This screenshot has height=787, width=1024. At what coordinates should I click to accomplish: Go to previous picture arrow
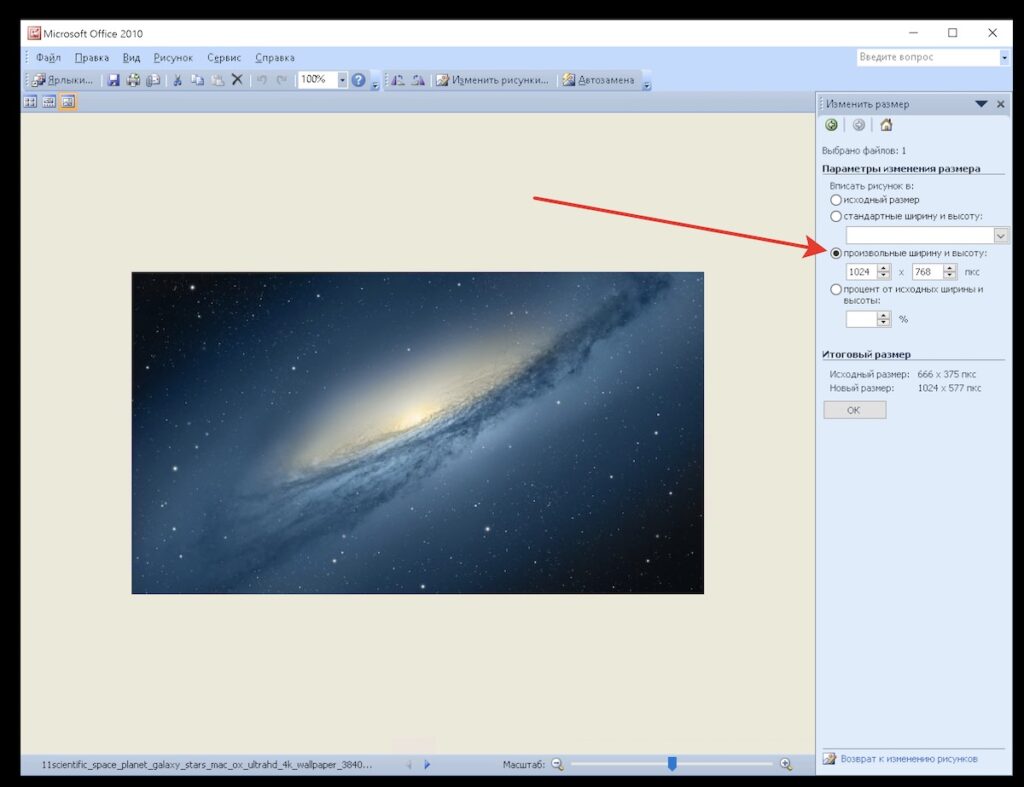(x=409, y=764)
